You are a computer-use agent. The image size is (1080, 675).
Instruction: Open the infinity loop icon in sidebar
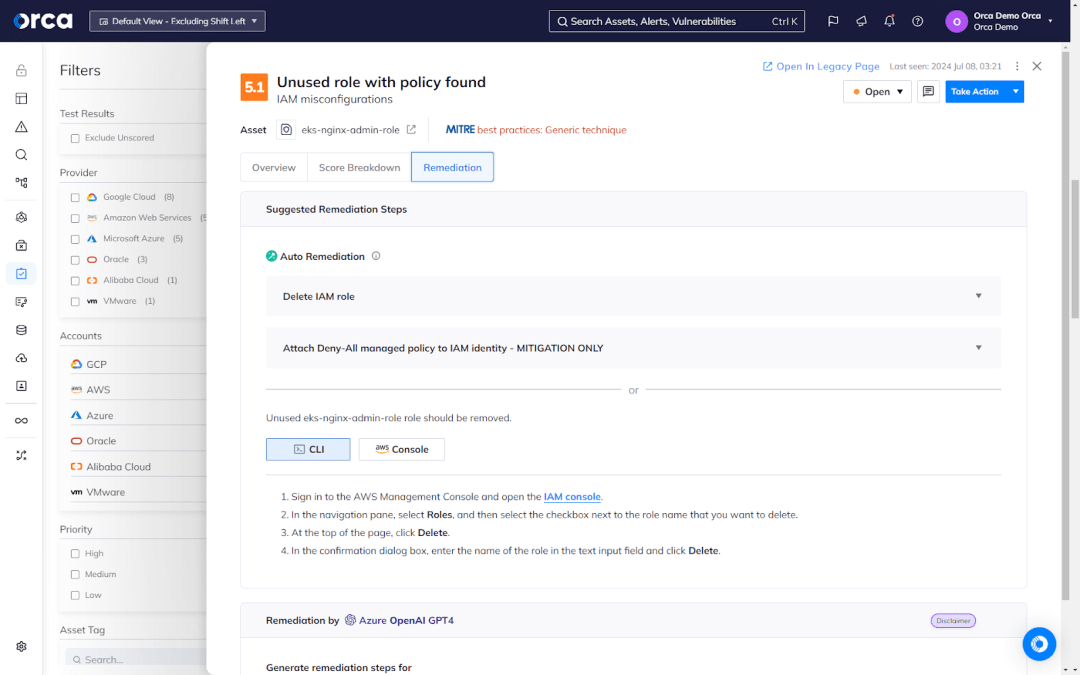[21, 421]
